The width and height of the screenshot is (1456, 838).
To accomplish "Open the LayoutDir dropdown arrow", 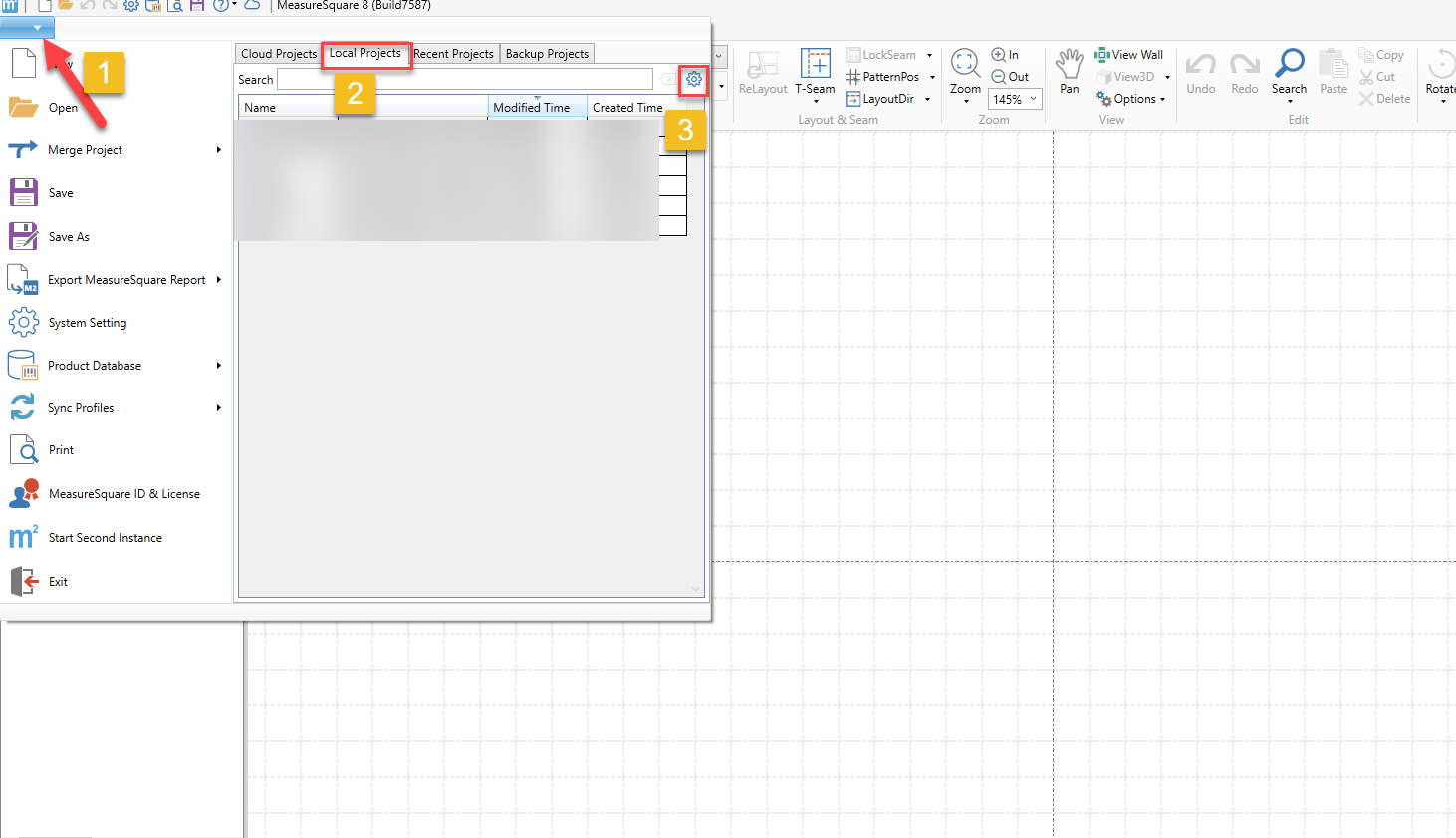I will click(927, 99).
